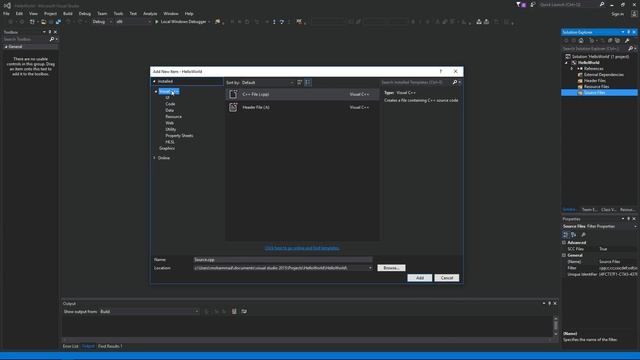Viewport: 640px width, 360px height.
Task: Toggle Word Wrap icon in the Output panel
Action: point(244,311)
